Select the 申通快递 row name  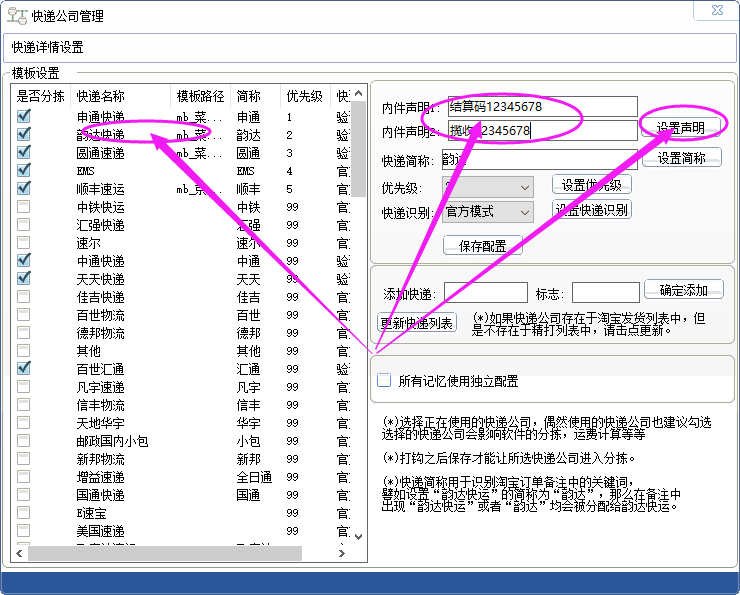click(x=101, y=117)
